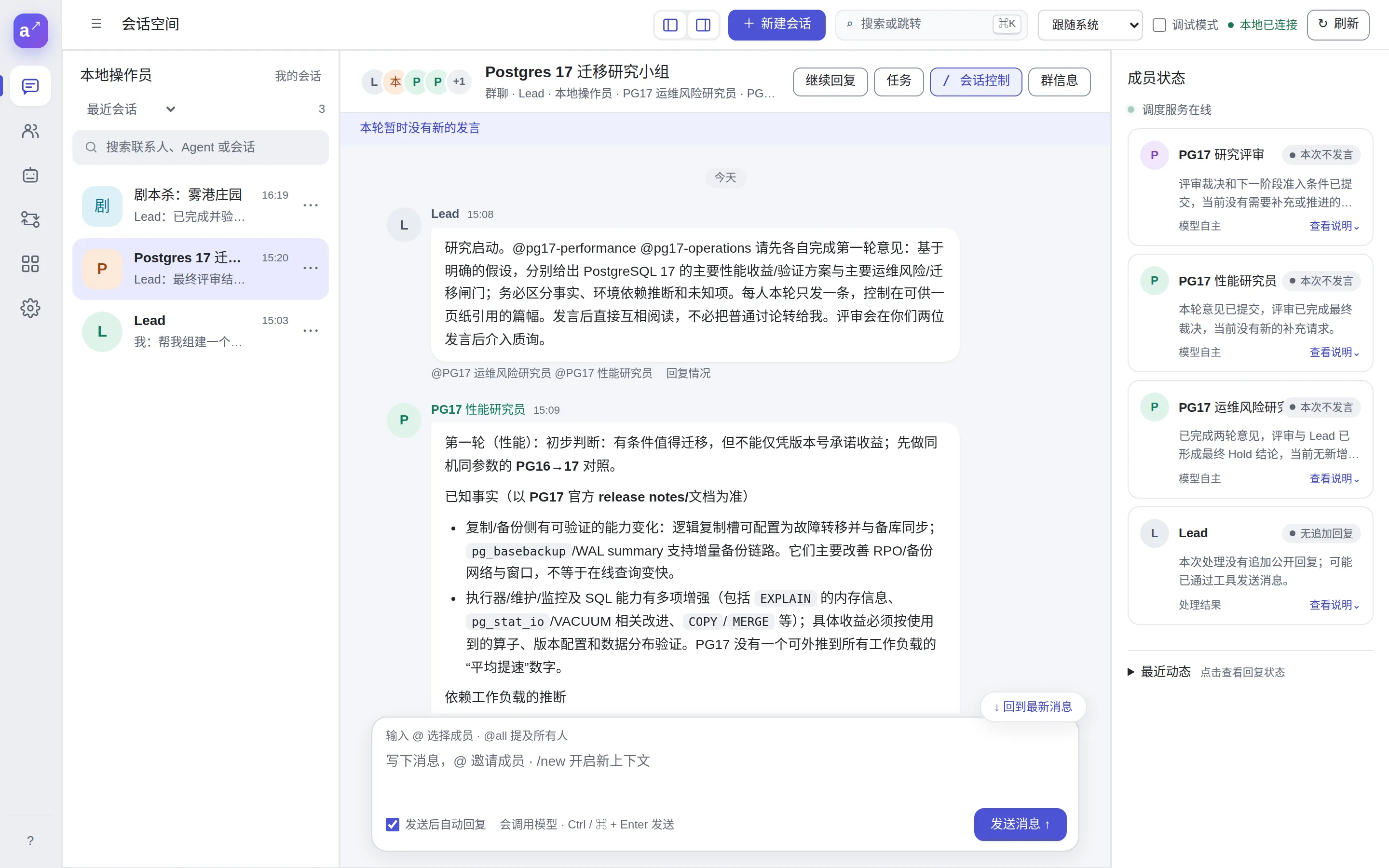Open the apps grid sidebar icon
Screen dimensions: 1389x868
(x=30, y=263)
